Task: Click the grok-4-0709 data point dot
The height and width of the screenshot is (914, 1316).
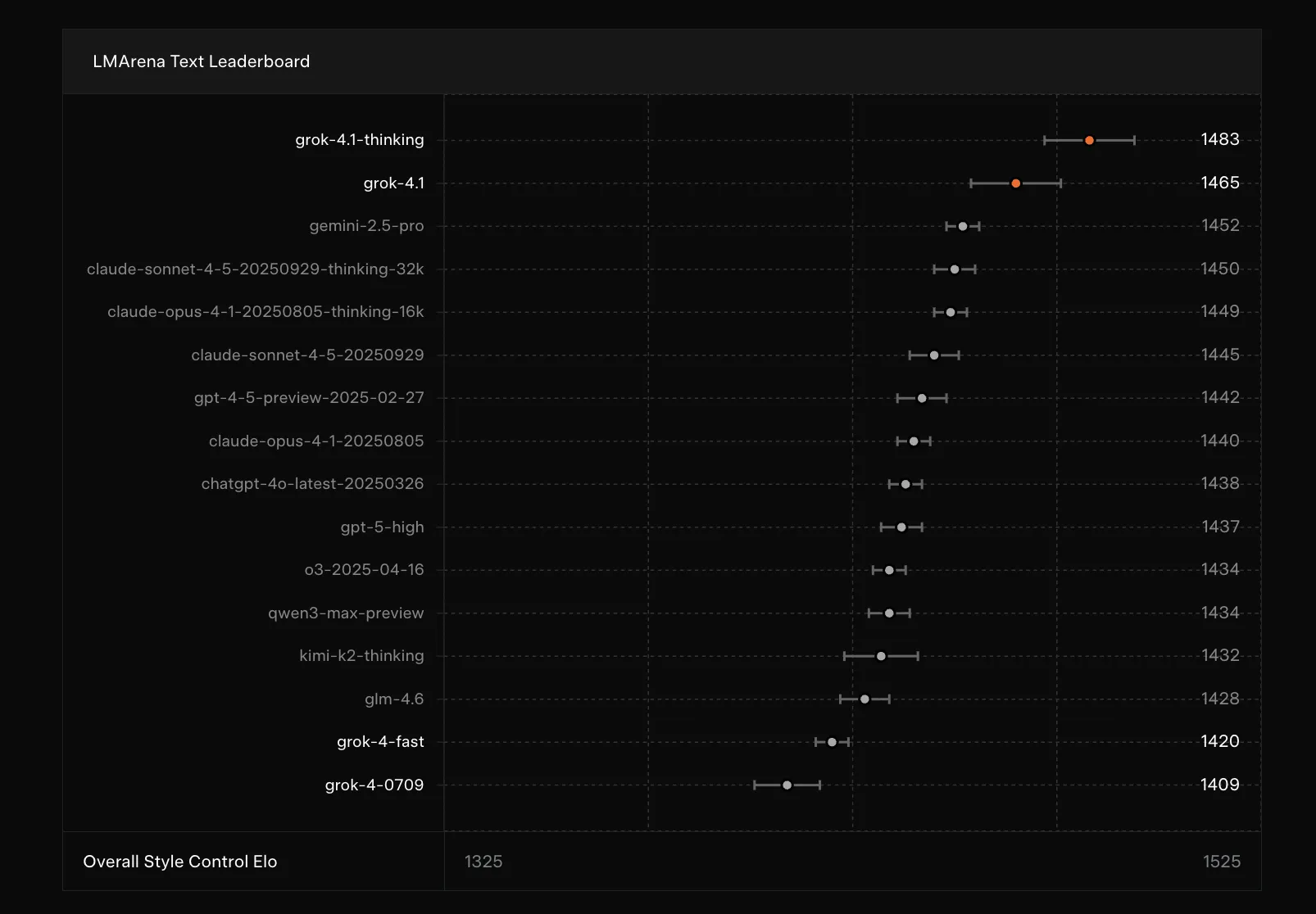Action: coord(787,785)
